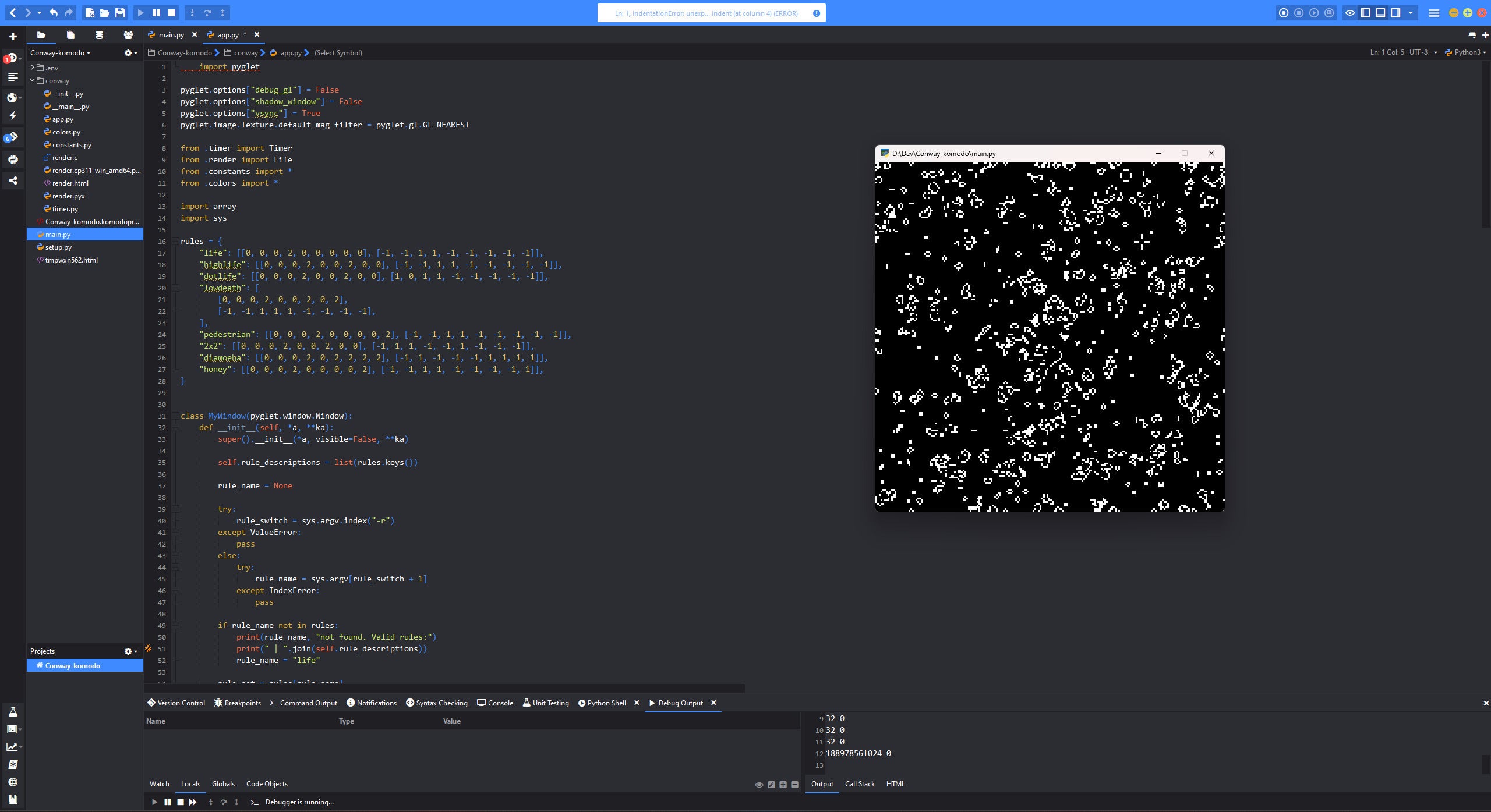Toggle Focus Mode with the eye icon
This screenshot has width=1491, height=812.
point(1350,13)
